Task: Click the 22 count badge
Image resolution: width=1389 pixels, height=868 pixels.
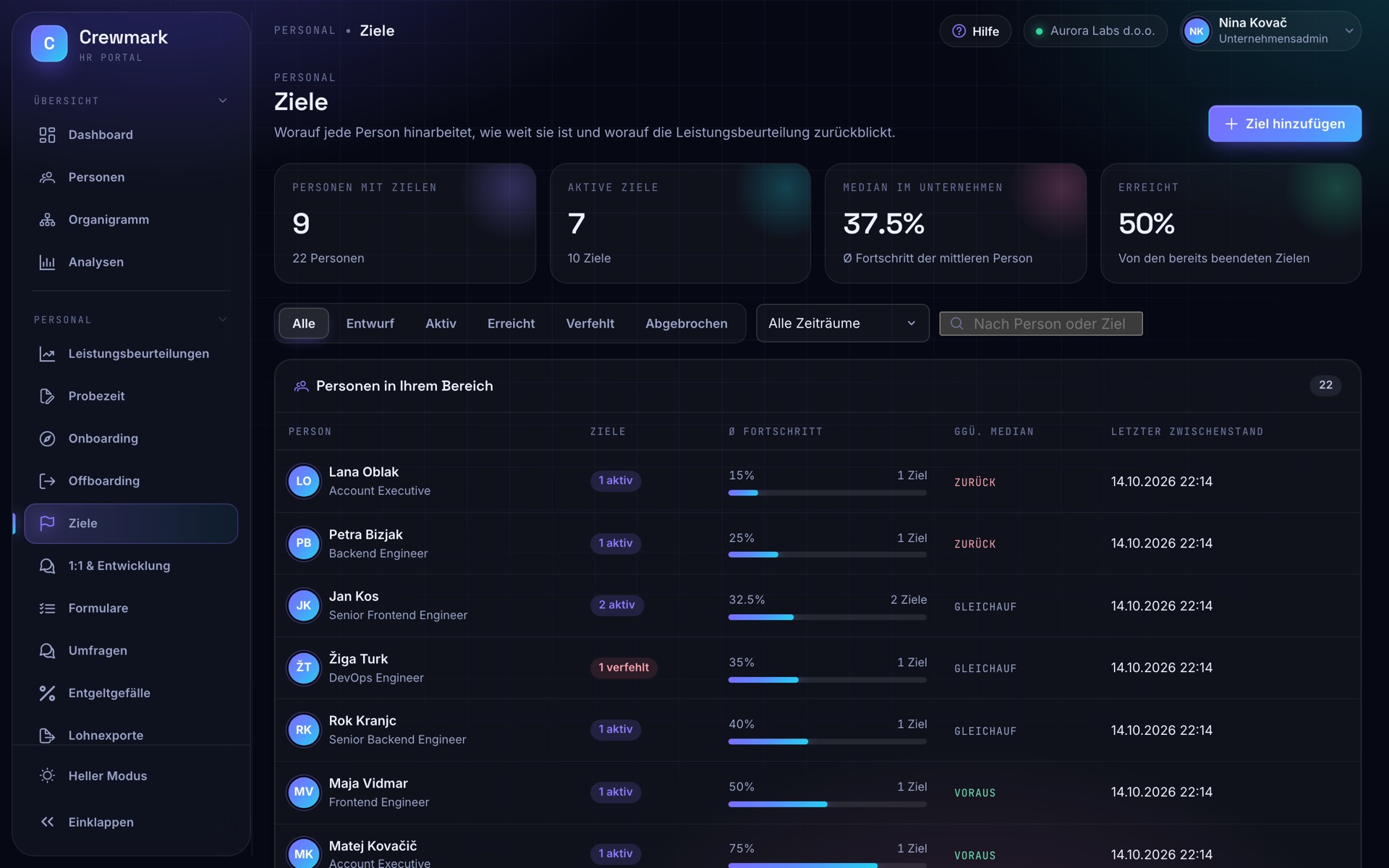Action: click(x=1325, y=386)
